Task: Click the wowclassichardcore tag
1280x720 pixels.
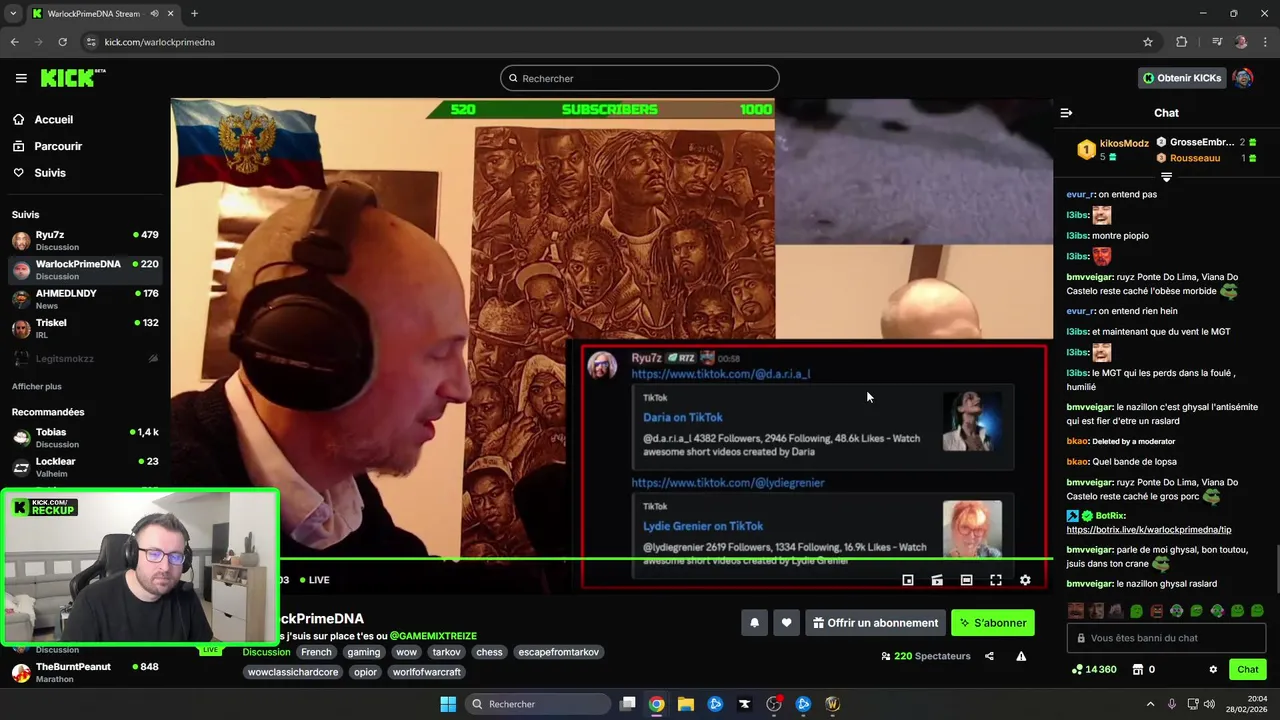Action: [x=293, y=672]
